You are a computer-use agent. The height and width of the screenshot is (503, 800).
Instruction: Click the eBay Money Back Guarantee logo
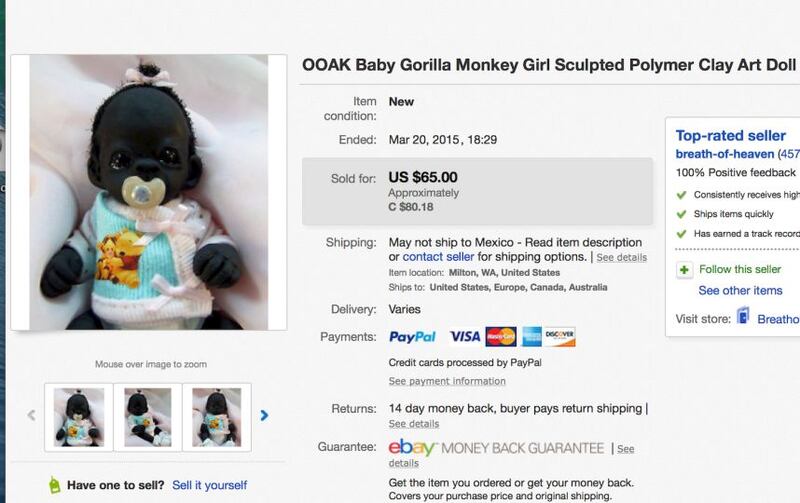(496, 448)
